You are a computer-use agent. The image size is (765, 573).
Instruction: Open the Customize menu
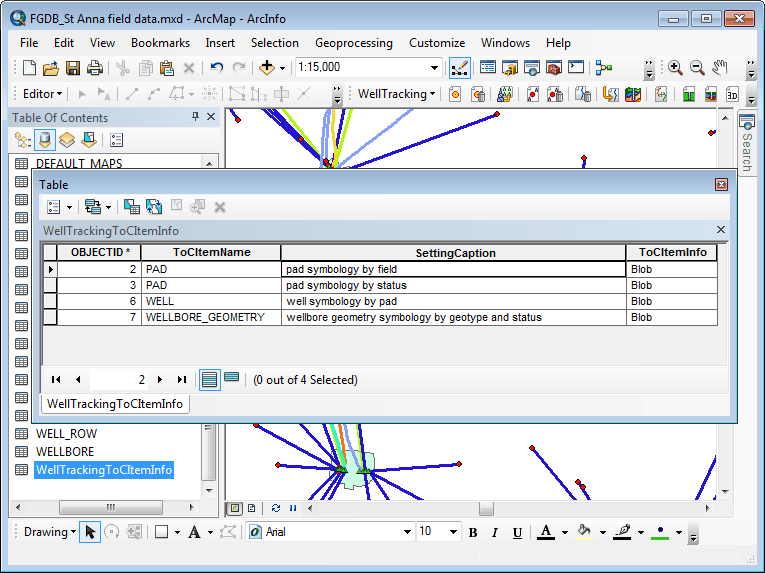(437, 43)
